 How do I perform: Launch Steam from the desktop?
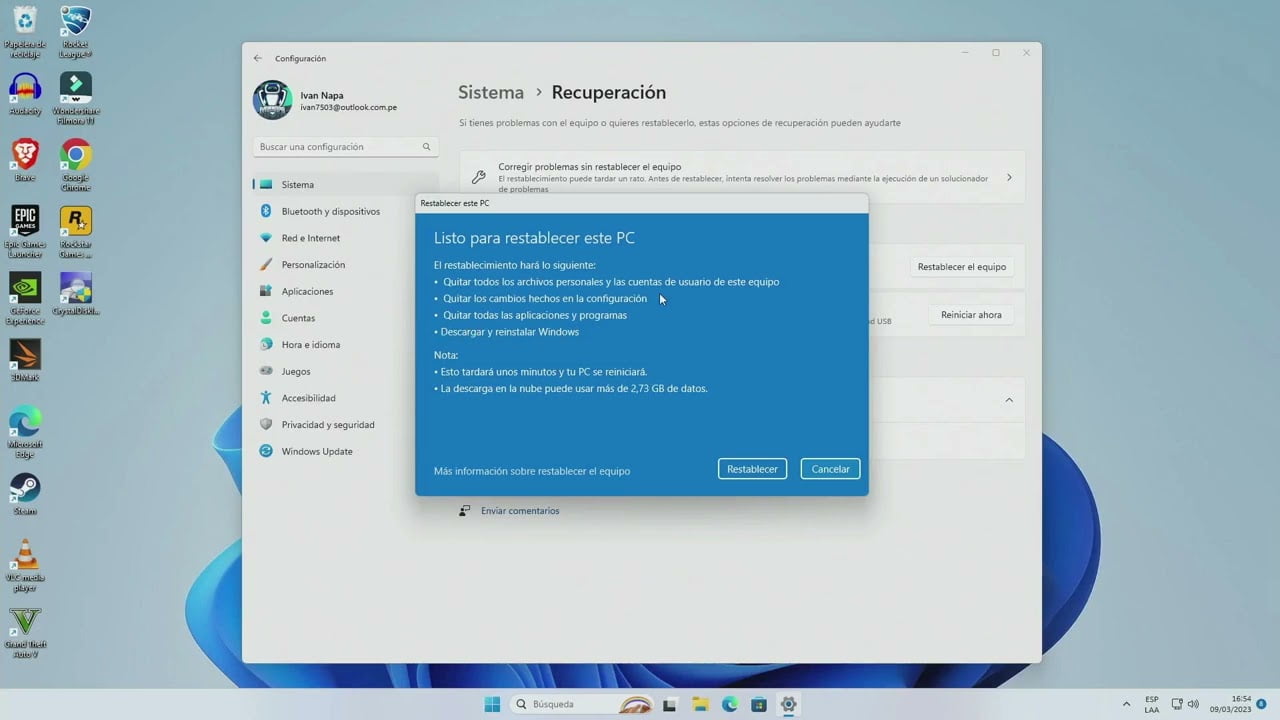[24, 490]
